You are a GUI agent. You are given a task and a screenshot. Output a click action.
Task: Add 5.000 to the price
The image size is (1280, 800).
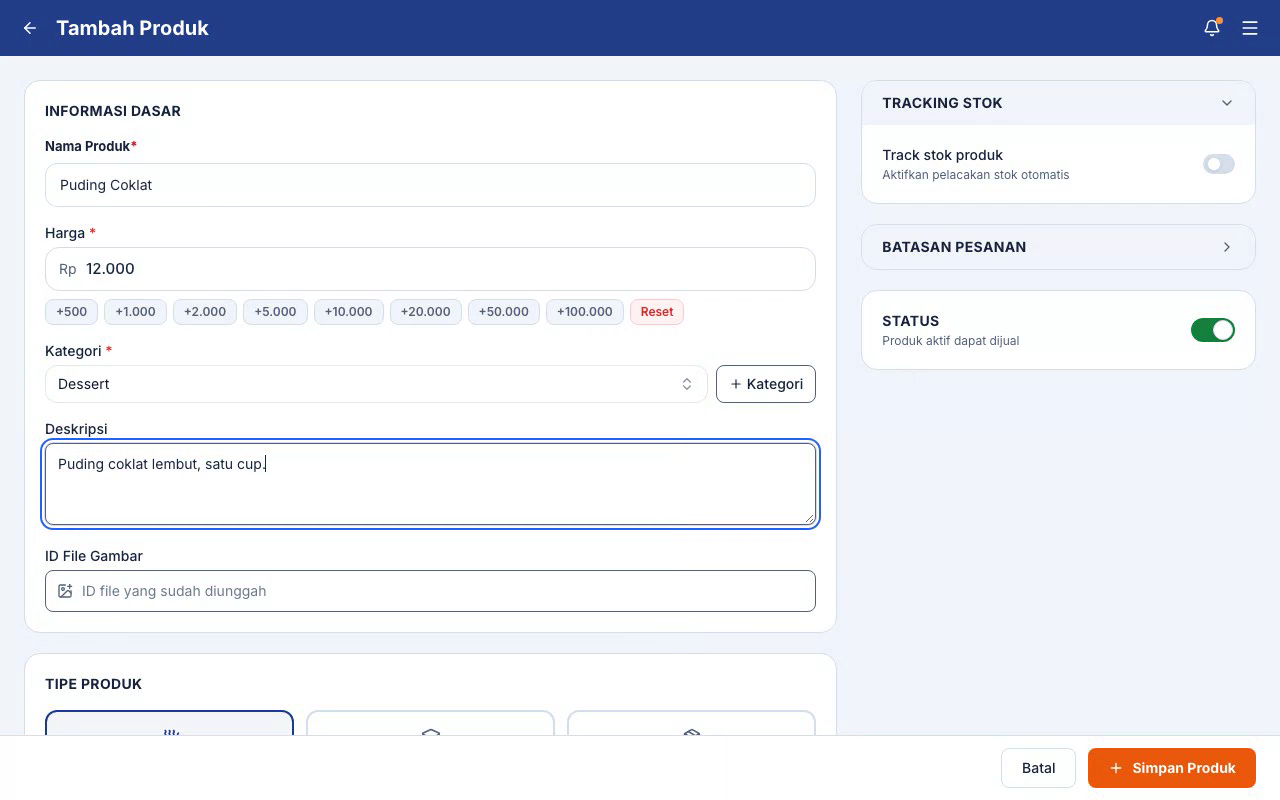tap(275, 312)
